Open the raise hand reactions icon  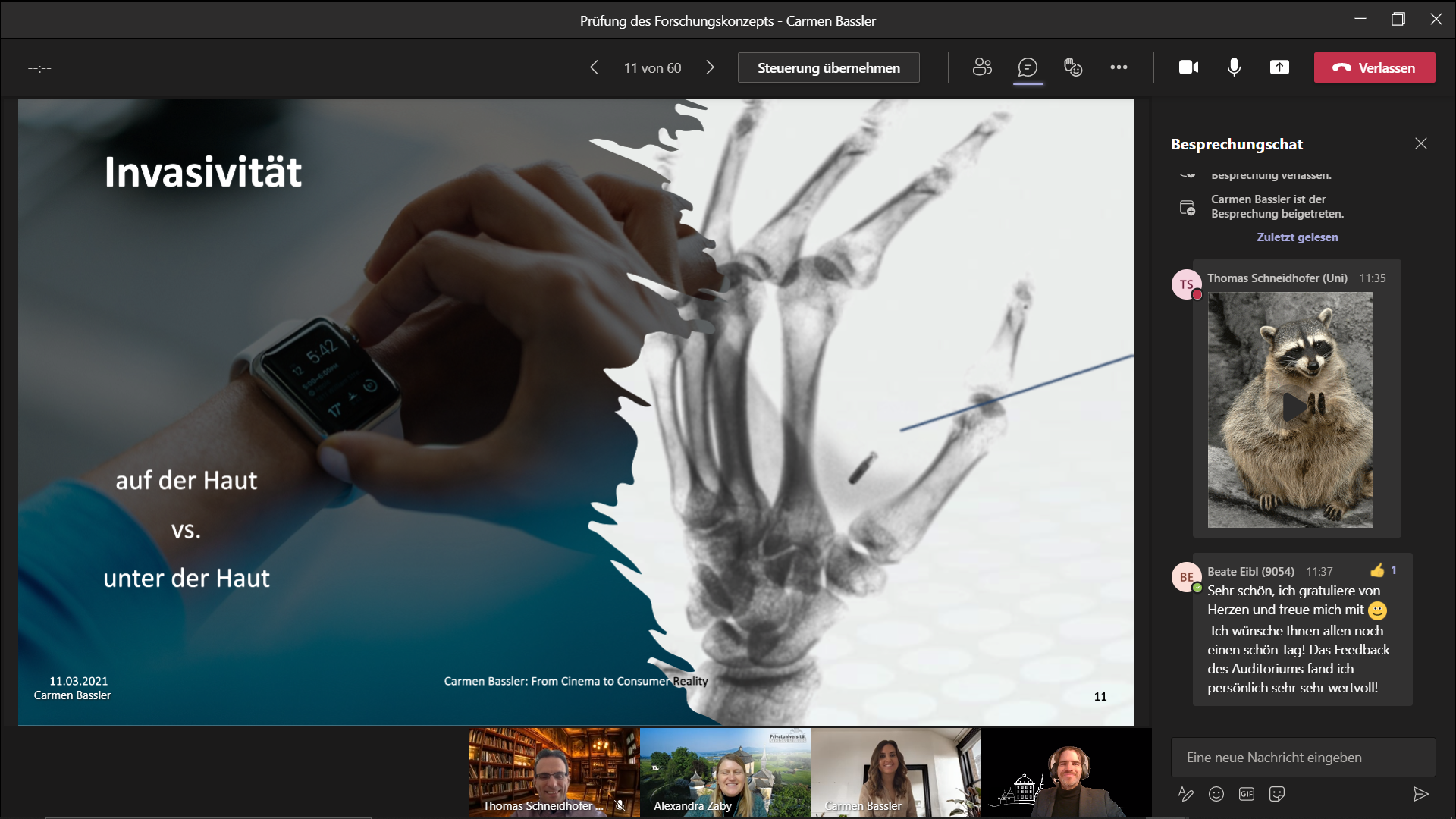[x=1073, y=67]
